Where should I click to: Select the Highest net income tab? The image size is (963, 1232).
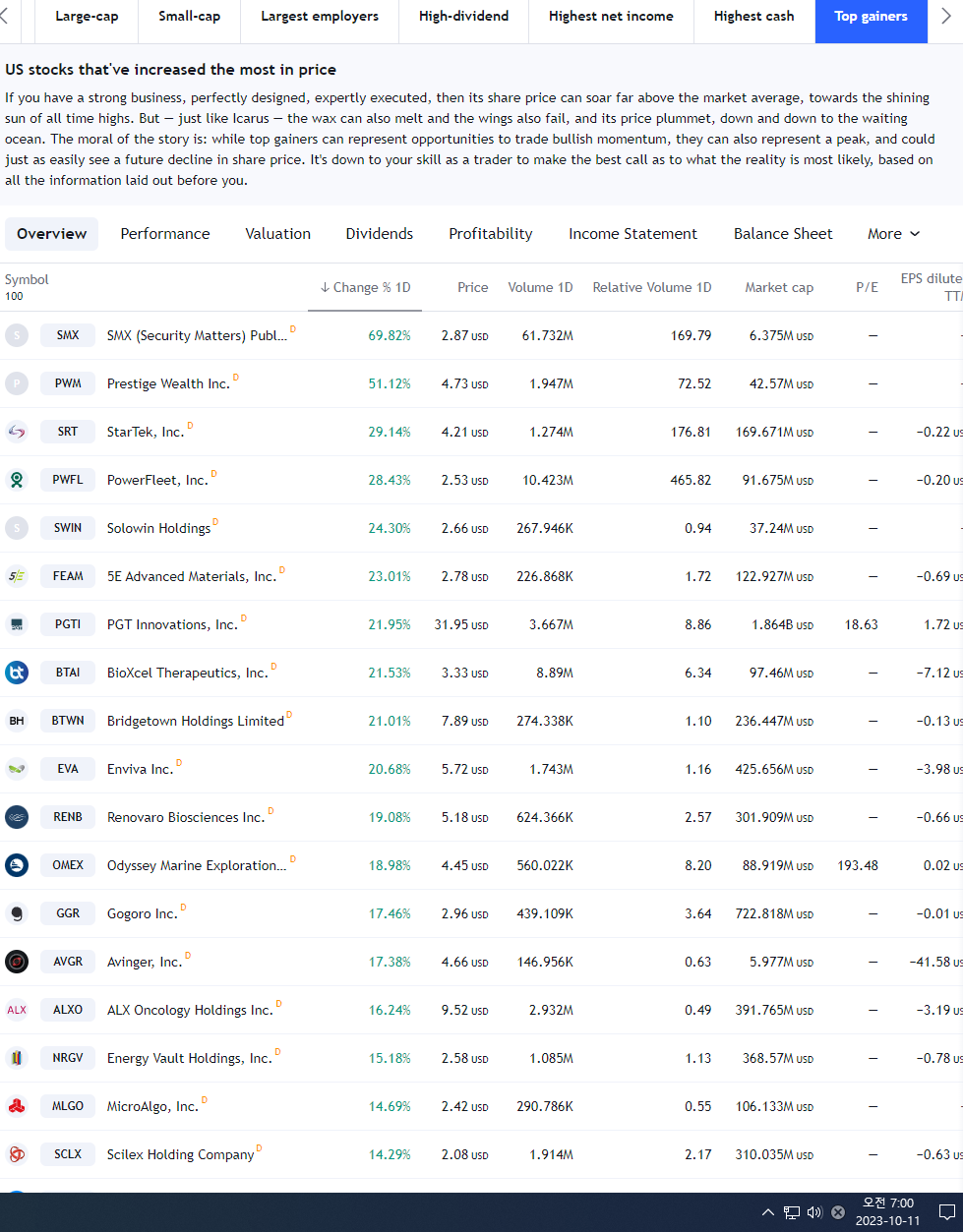tap(611, 17)
